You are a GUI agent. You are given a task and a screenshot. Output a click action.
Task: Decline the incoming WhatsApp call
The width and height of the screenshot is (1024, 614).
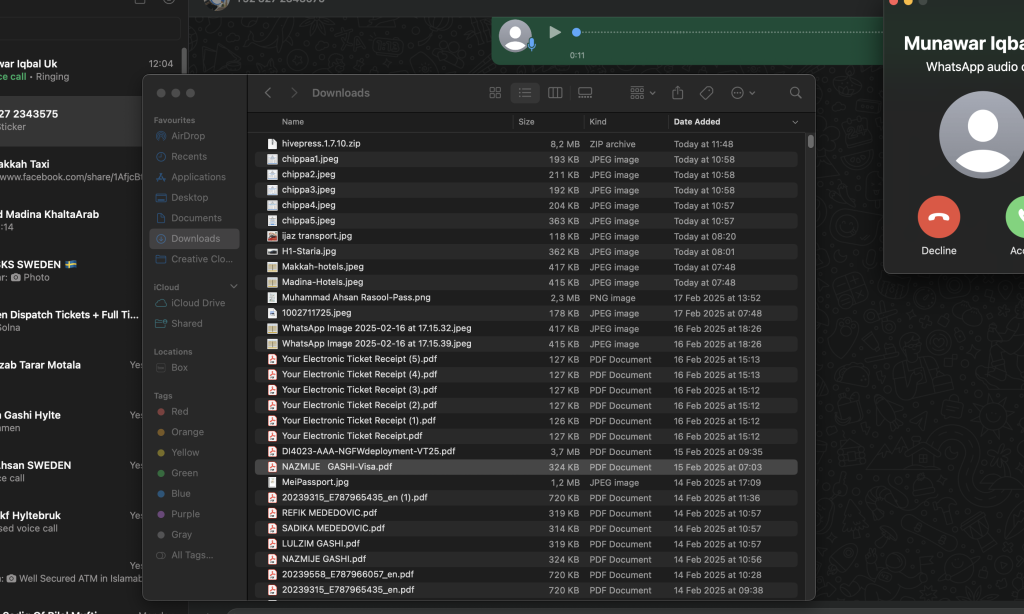click(x=939, y=217)
